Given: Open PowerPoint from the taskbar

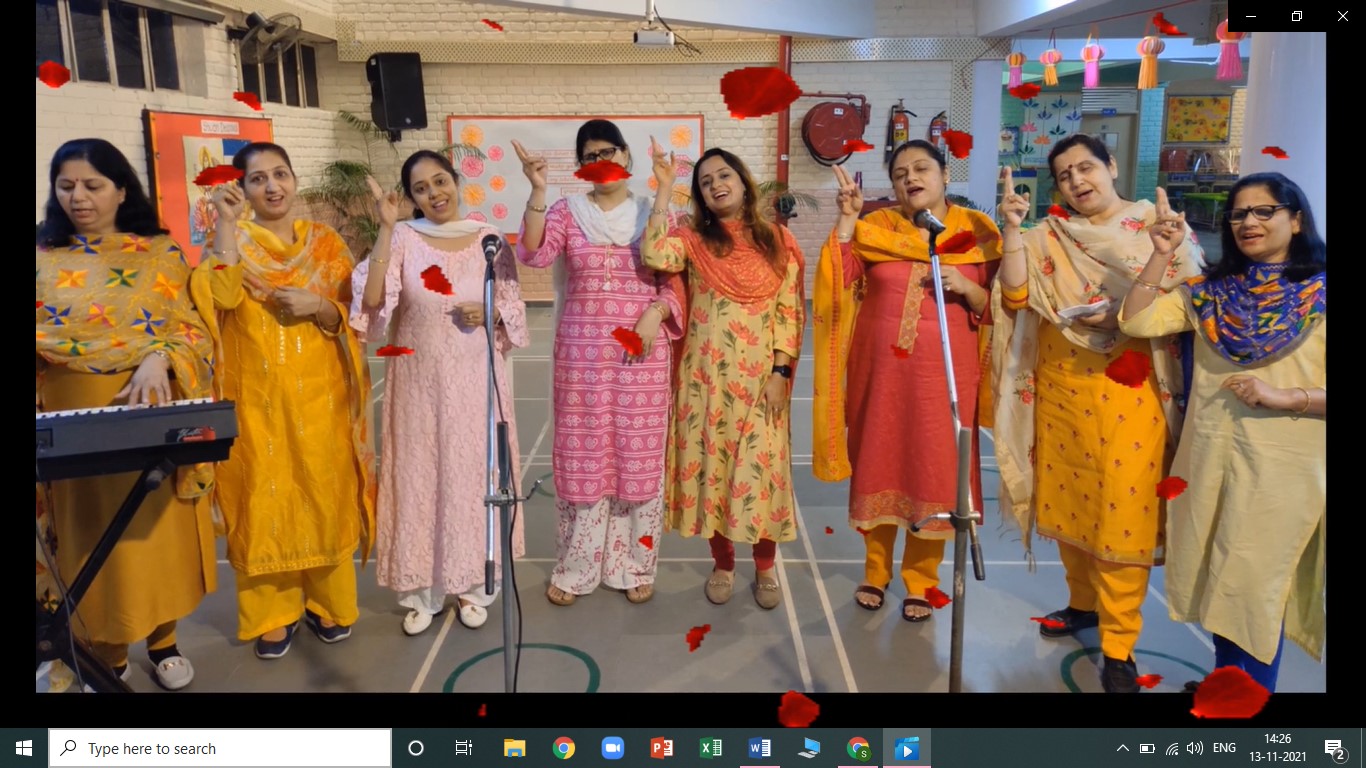Looking at the screenshot, I should [662, 748].
